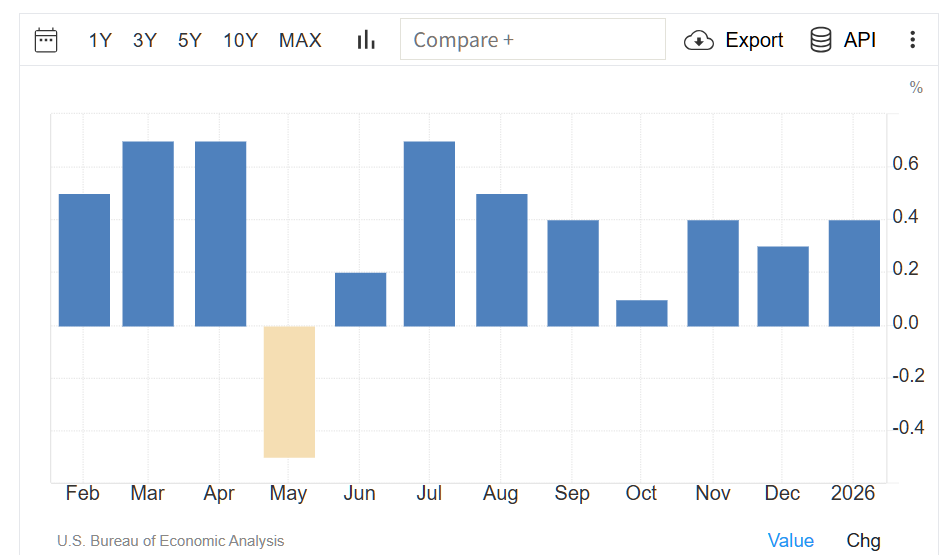Viewport: 945px width, 555px height.
Task: Click the Compare + input field
Action: (x=532, y=40)
